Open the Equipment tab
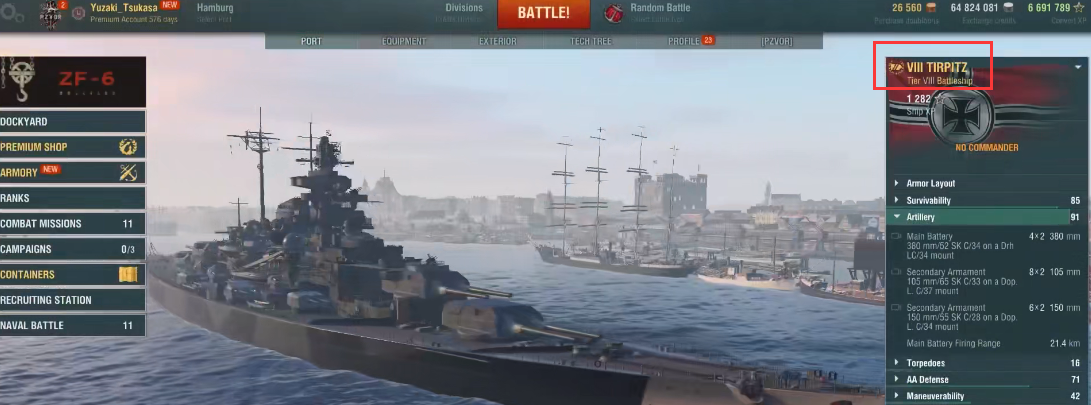This screenshot has width=1091, height=405. 404,42
